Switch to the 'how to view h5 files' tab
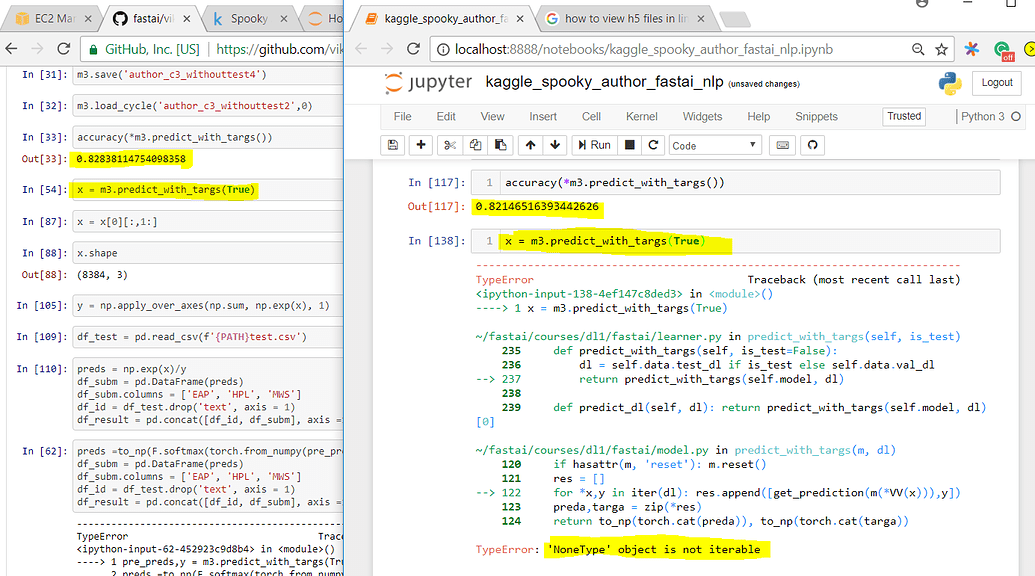Viewport: 1035px width, 576px height. 625,18
